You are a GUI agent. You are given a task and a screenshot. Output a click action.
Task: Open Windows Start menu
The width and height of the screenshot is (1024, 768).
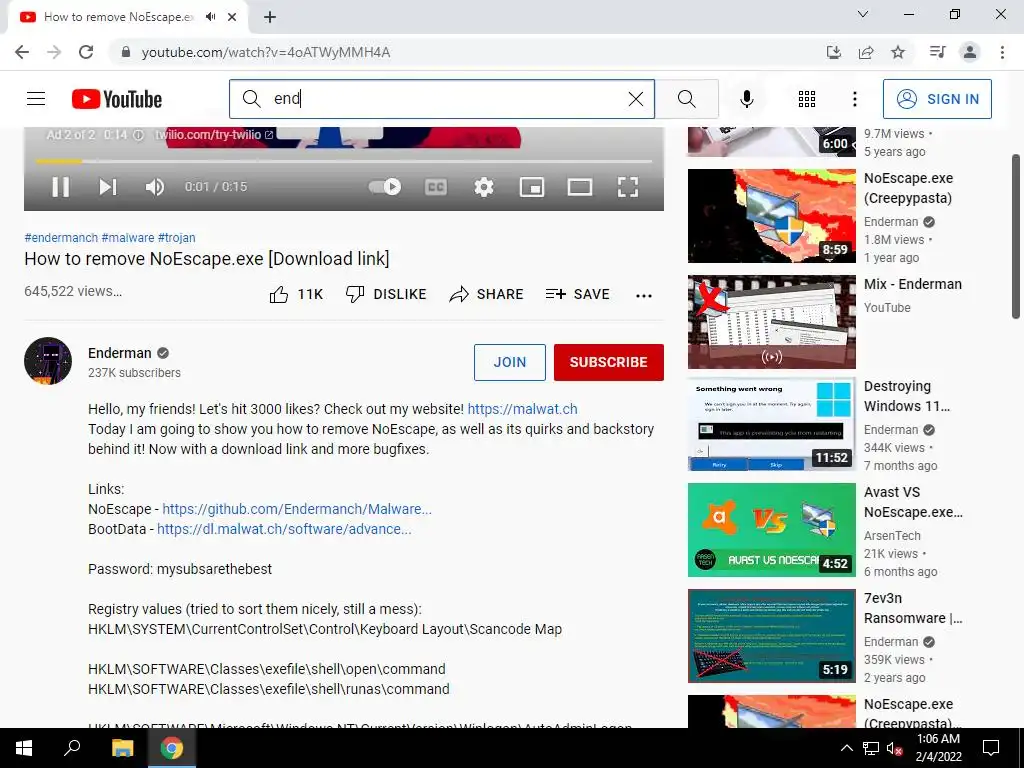coord(24,748)
